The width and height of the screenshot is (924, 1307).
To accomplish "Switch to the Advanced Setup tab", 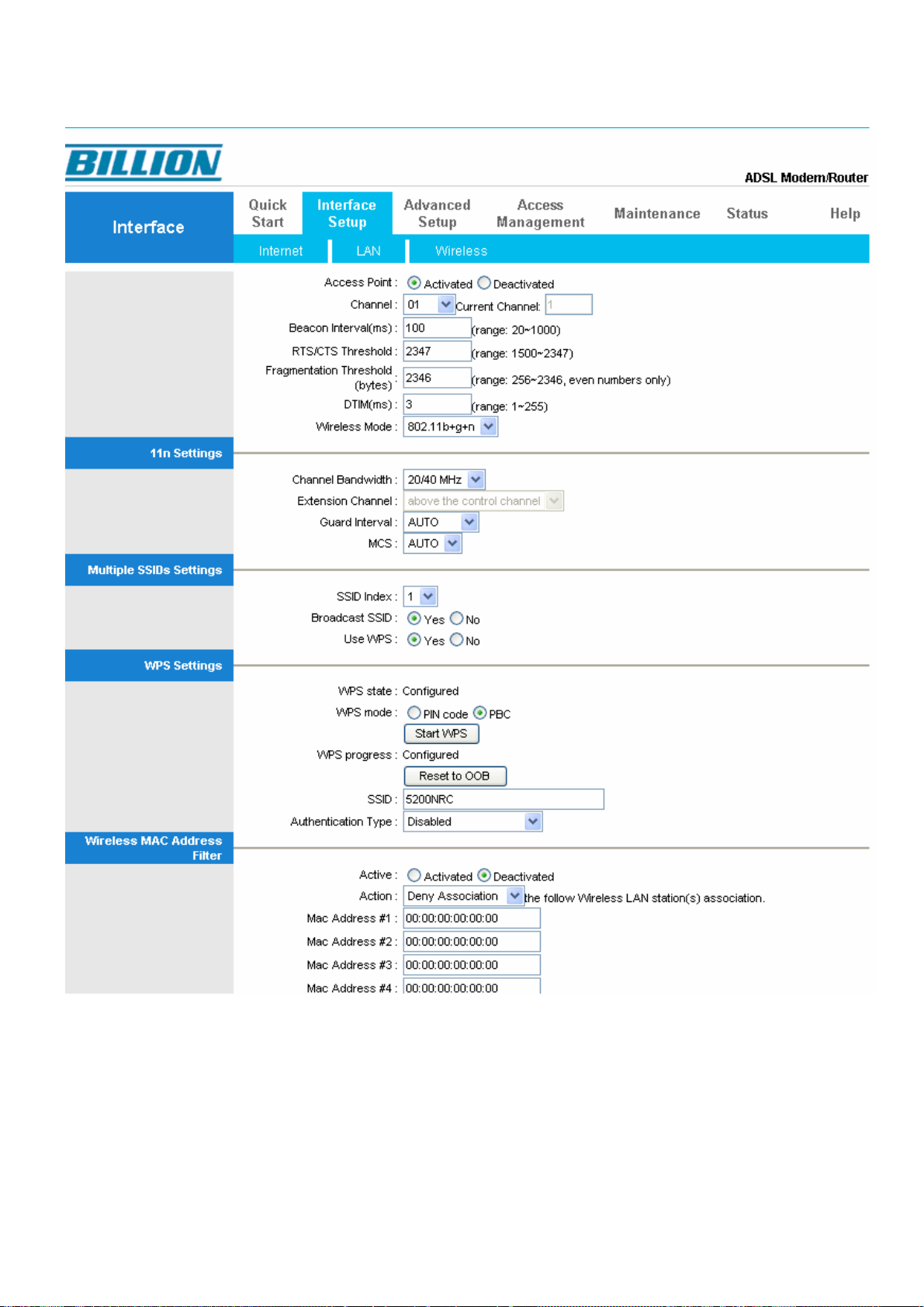I will point(438,213).
